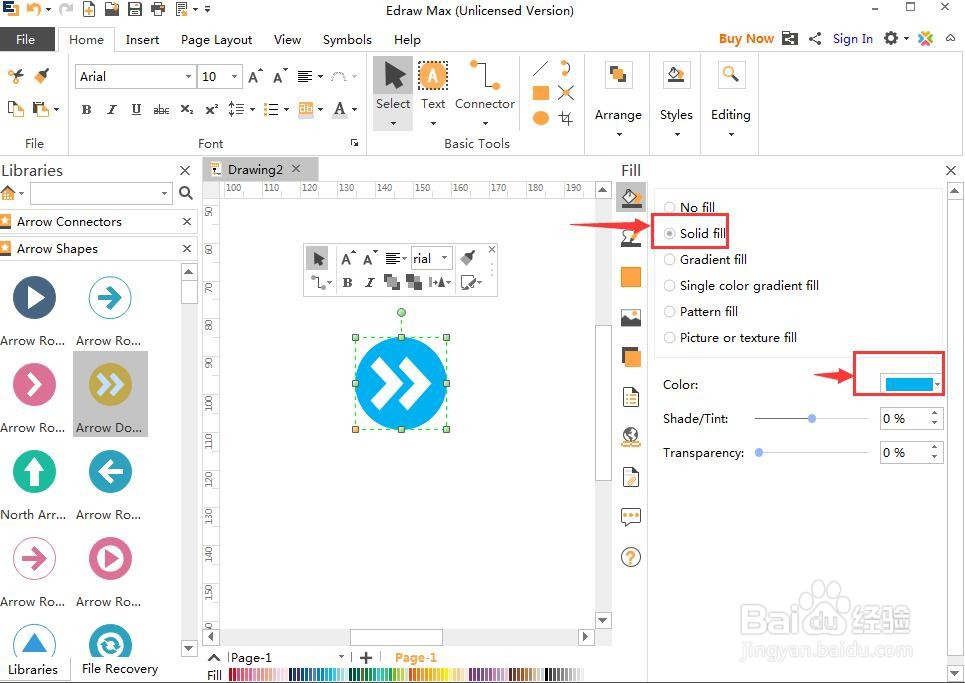Close the Arrow Shapes library

point(187,249)
